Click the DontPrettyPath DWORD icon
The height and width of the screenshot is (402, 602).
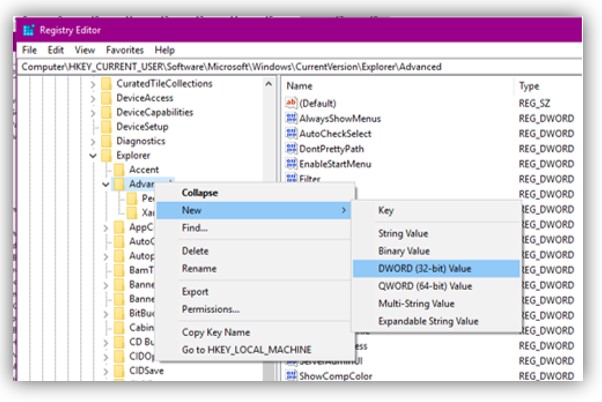point(291,149)
